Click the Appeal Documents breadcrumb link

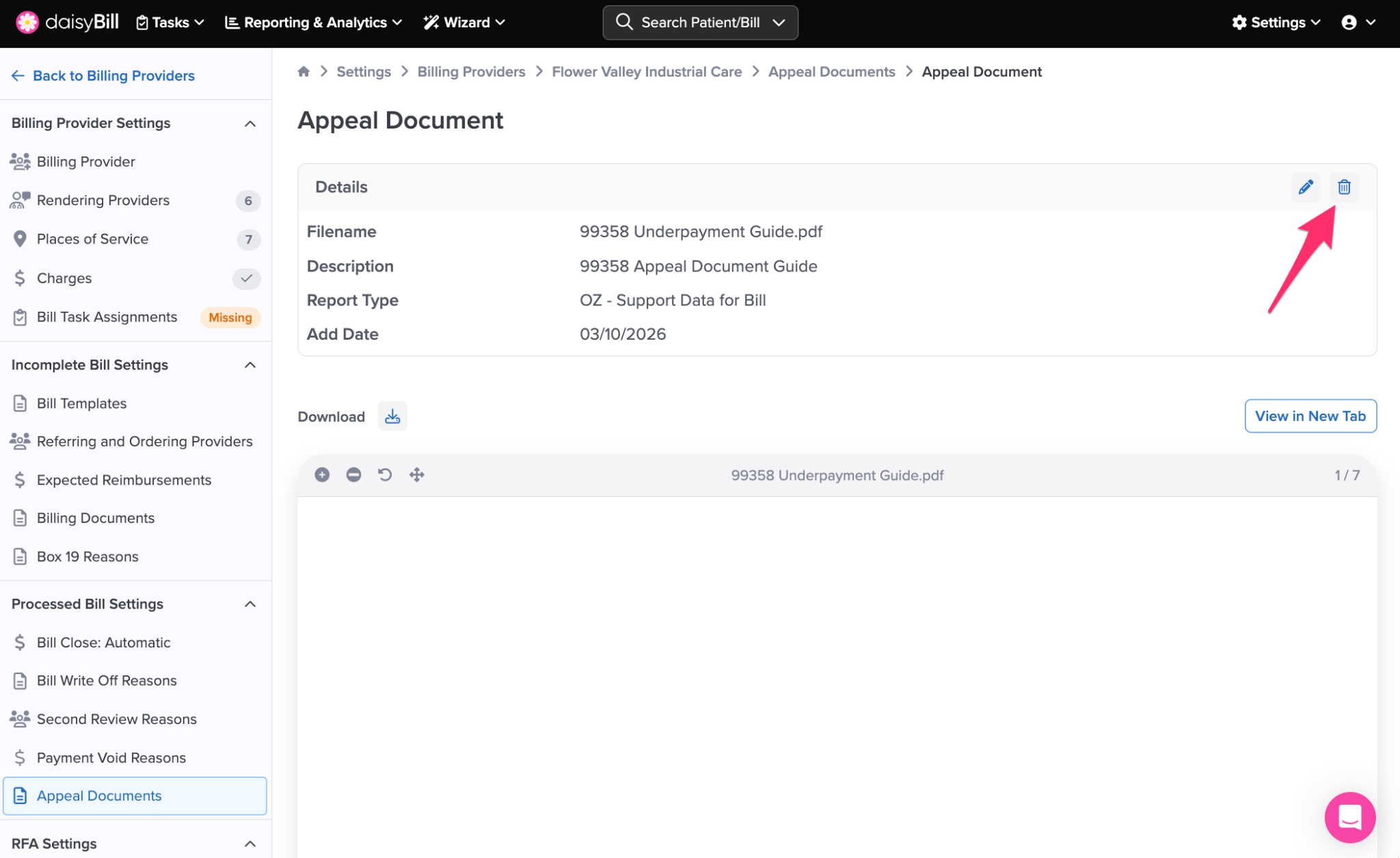[x=831, y=72]
